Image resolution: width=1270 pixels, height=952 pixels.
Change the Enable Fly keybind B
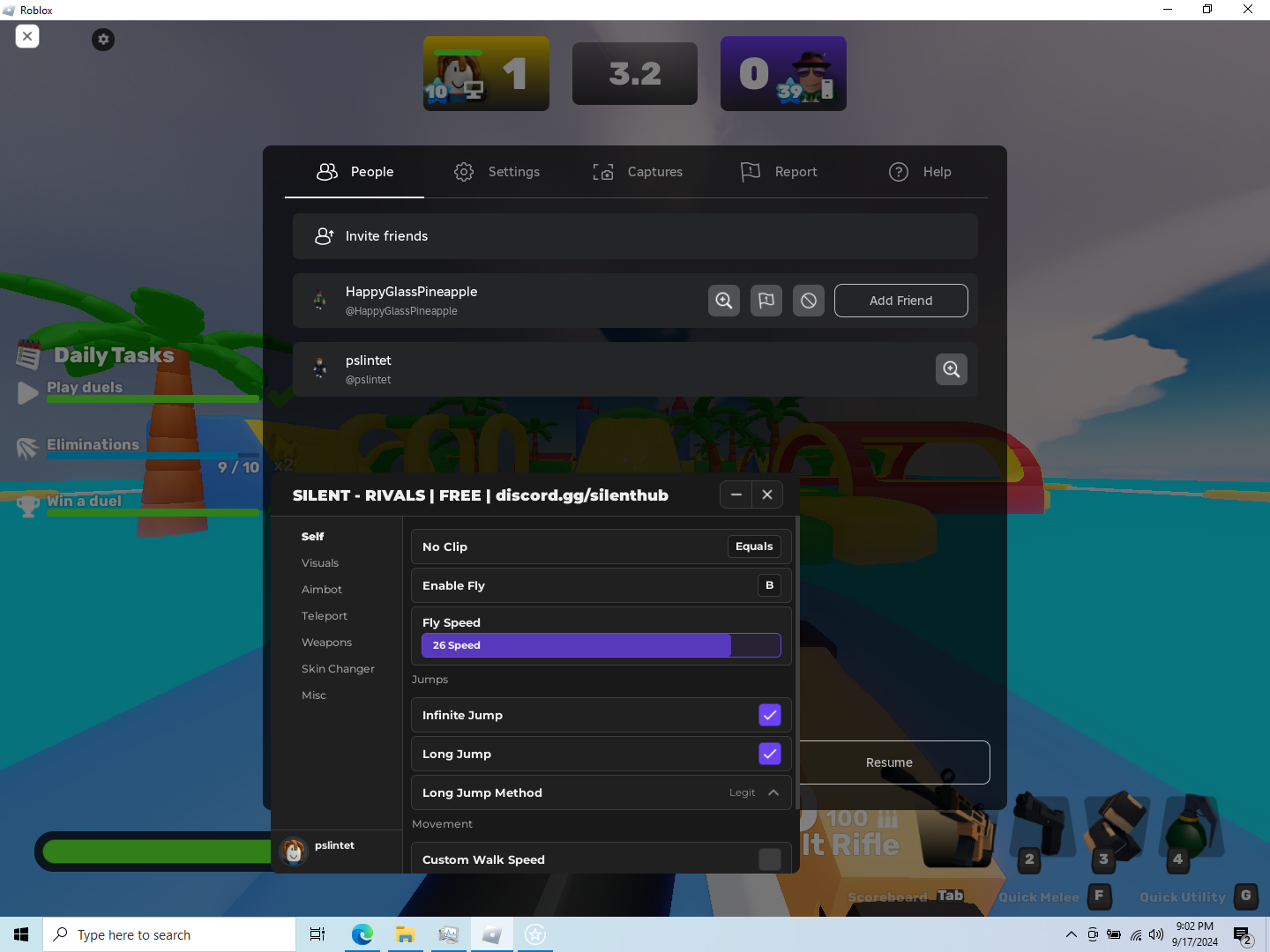(x=770, y=585)
